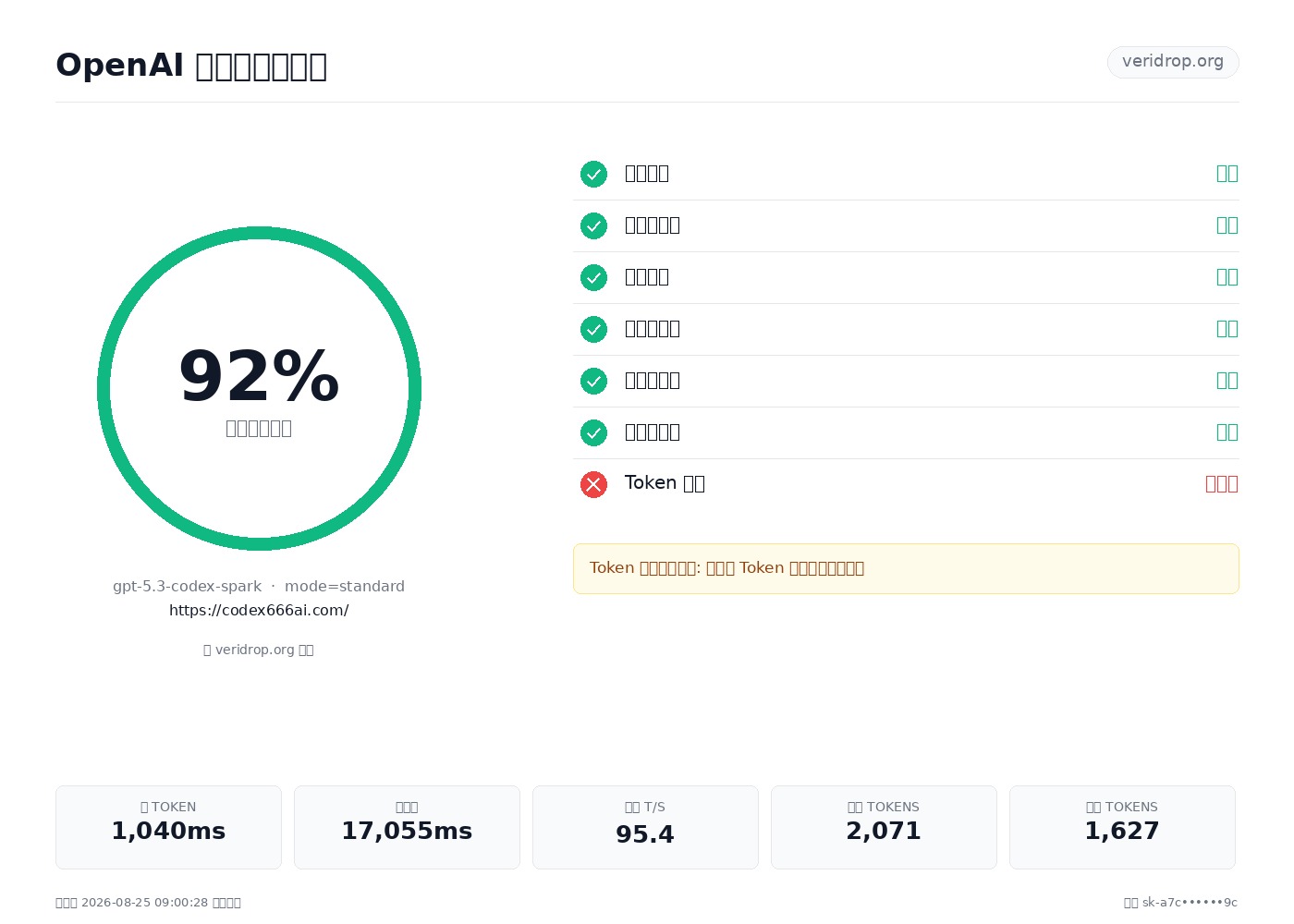Click the veridrop.org watermark below the URL
This screenshot has height=924, width=1294.
pyautogui.click(x=259, y=650)
